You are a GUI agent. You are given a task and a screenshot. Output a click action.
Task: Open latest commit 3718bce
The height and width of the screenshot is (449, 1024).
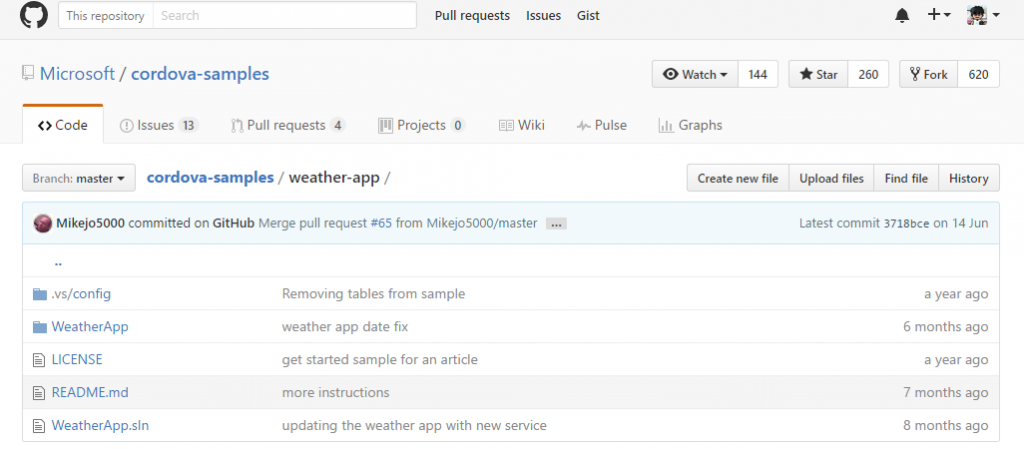pos(906,224)
